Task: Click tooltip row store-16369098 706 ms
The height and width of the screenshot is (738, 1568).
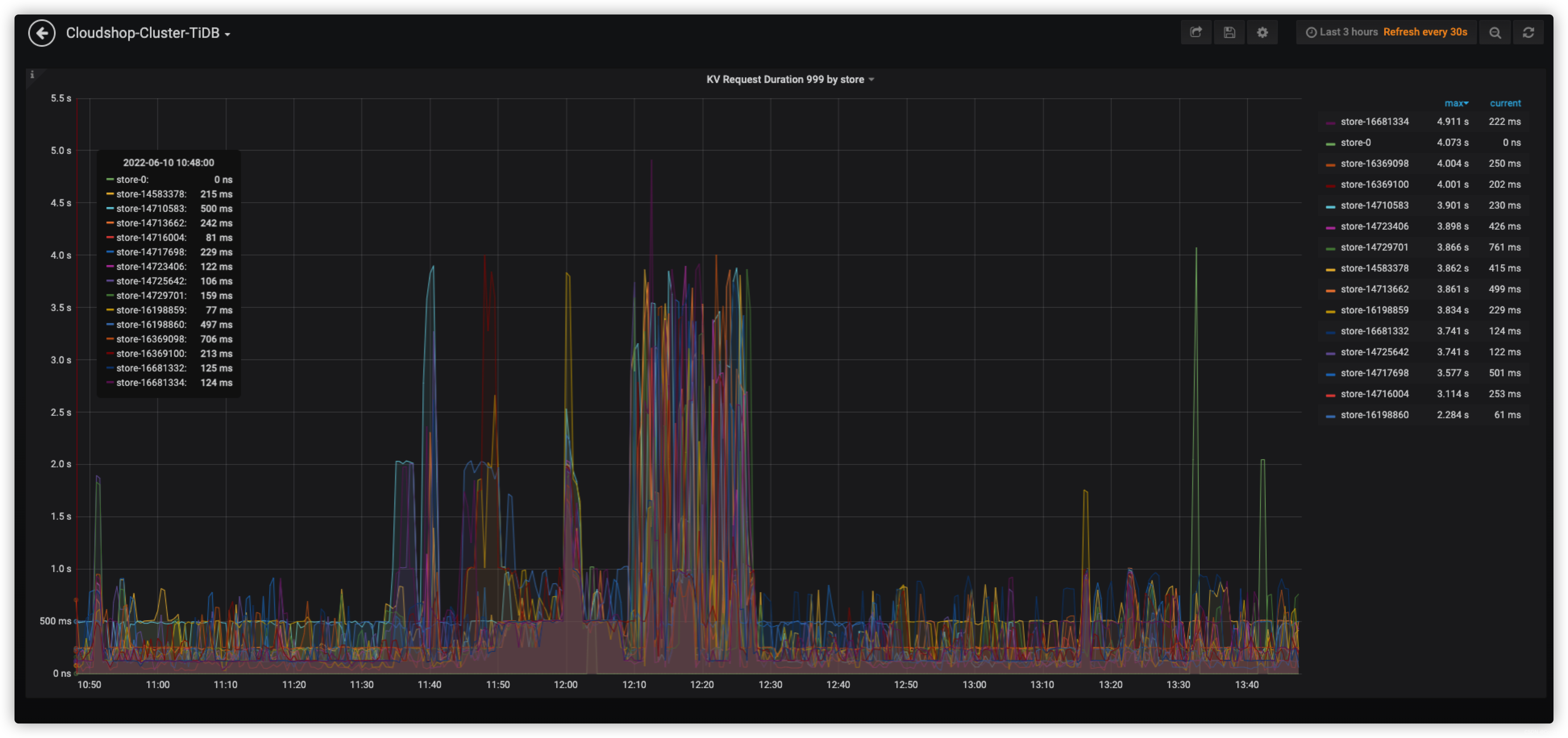Action: coord(169,340)
